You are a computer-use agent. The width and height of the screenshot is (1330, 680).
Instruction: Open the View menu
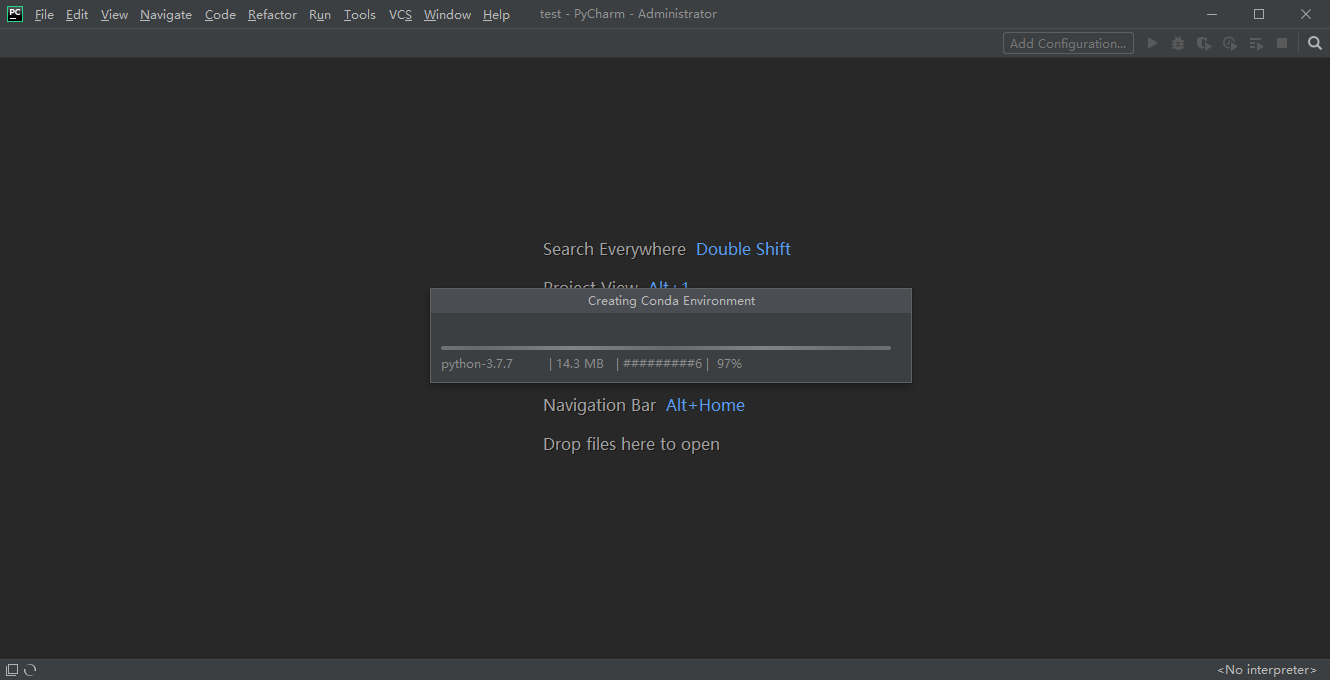pos(114,14)
